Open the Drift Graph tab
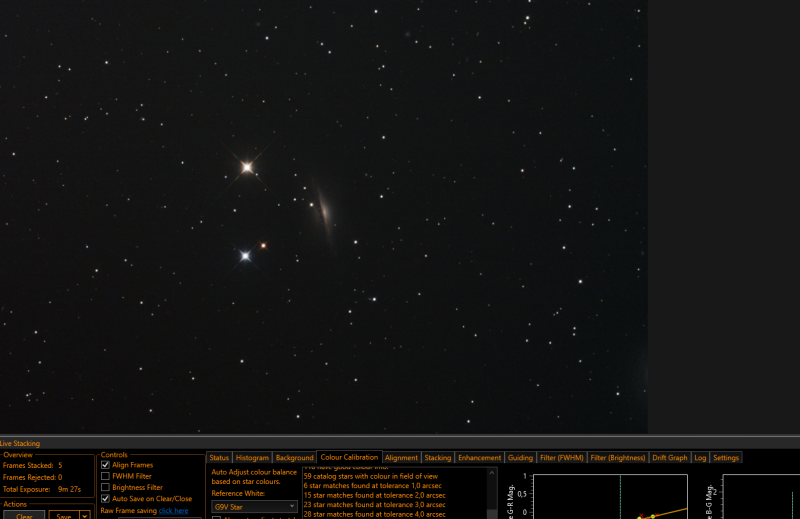Viewport: 800px width, 519px height. tap(669, 458)
